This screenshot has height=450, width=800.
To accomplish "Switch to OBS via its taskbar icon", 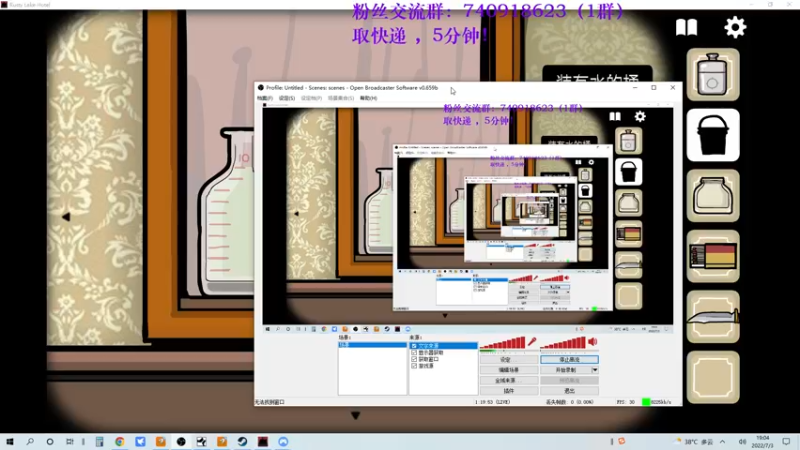I will coord(181,441).
